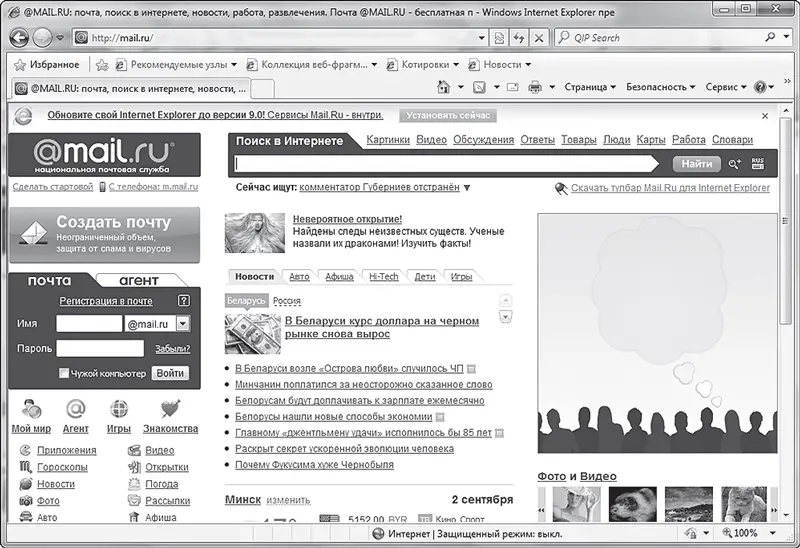Click the advanced search magnifier plus icon

point(735,164)
